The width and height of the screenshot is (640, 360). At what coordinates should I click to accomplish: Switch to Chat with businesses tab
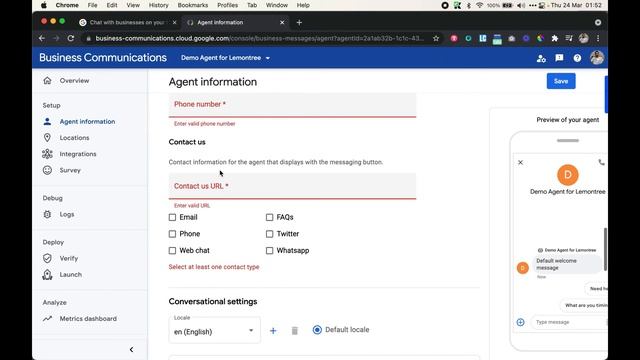click(127, 22)
